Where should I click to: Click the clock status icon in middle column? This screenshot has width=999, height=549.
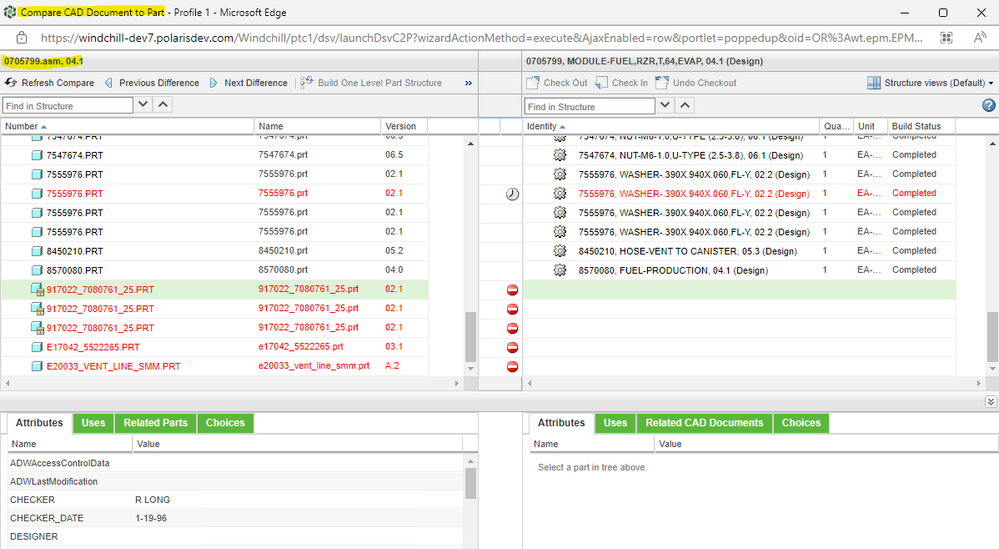pos(512,194)
